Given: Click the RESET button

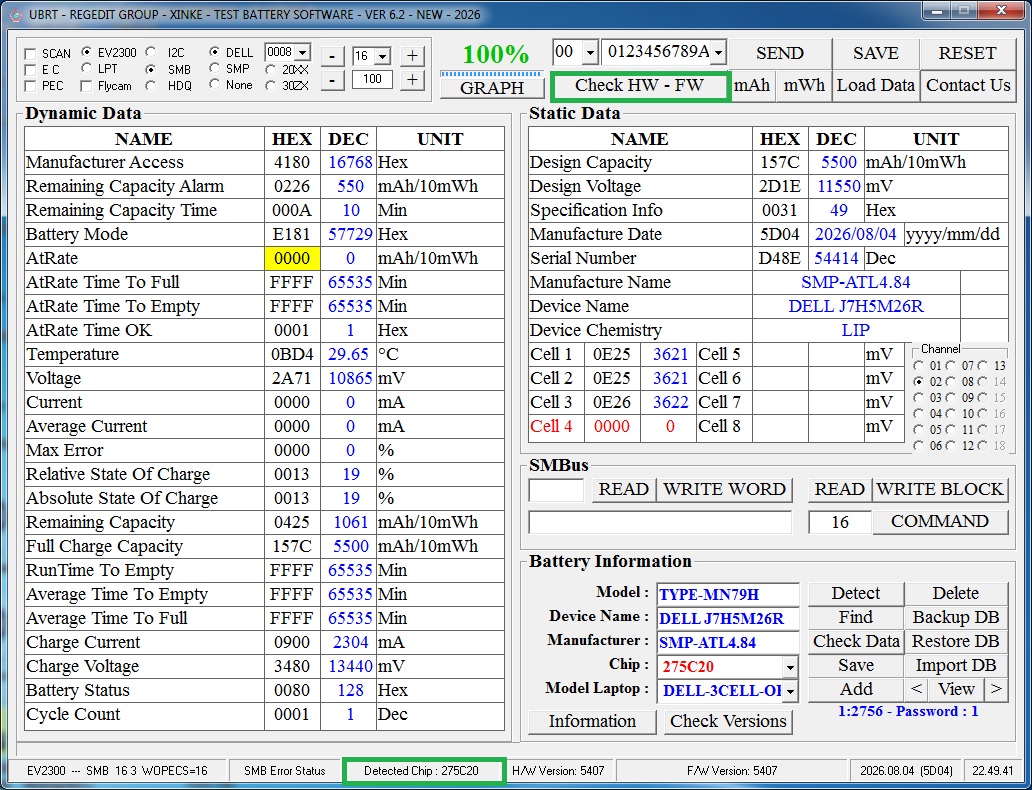Looking at the screenshot, I should (967, 53).
